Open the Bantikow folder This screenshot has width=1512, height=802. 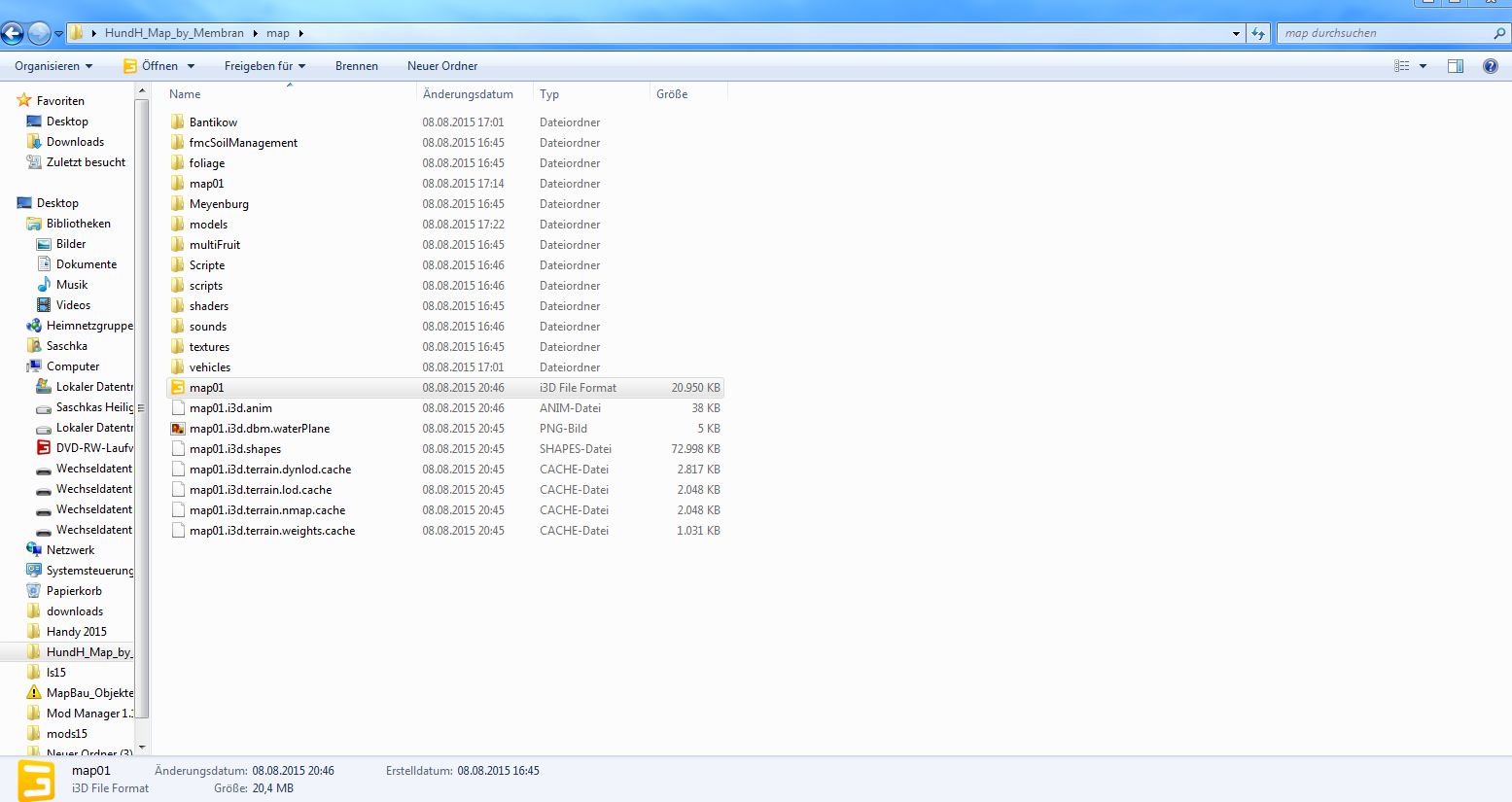[213, 122]
